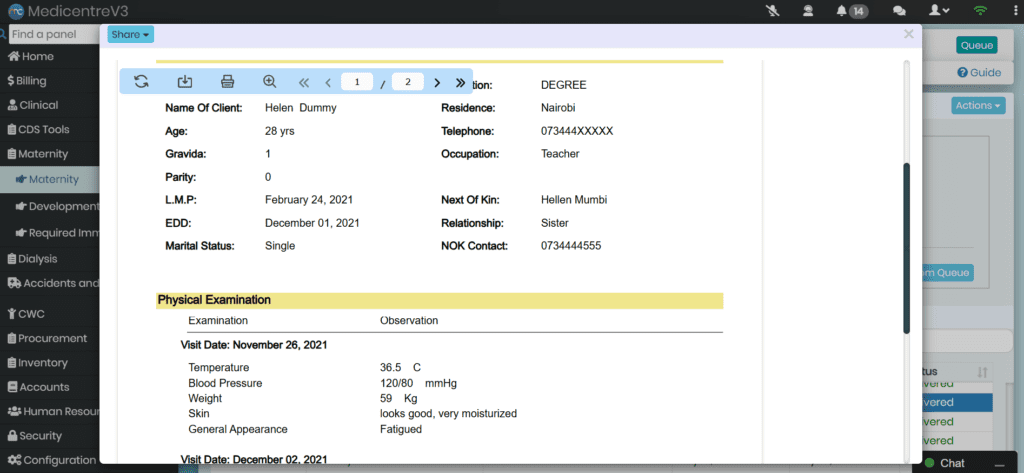This screenshot has height=473, width=1024.
Task: Open Accidents and... in the sidebar
Action: (x=53, y=283)
